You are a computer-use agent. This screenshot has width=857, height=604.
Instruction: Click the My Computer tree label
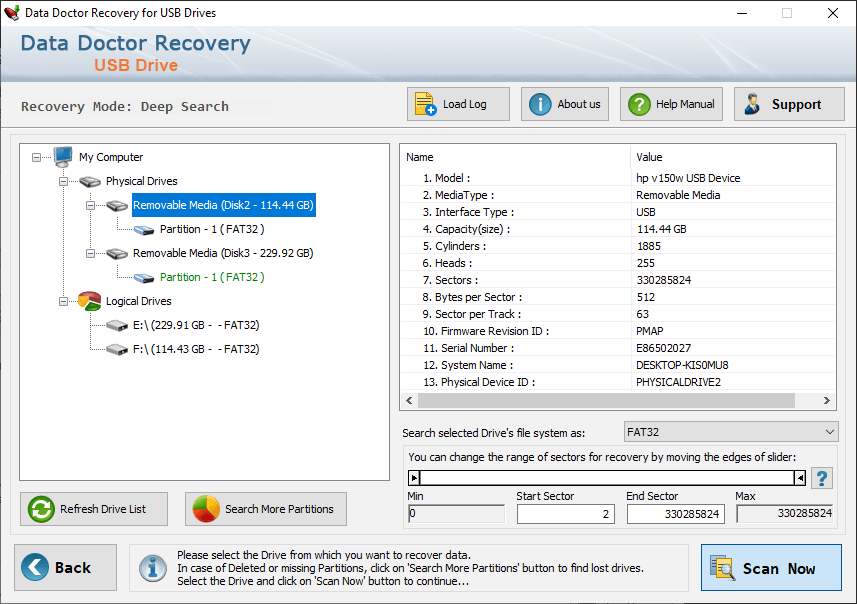click(x=111, y=157)
